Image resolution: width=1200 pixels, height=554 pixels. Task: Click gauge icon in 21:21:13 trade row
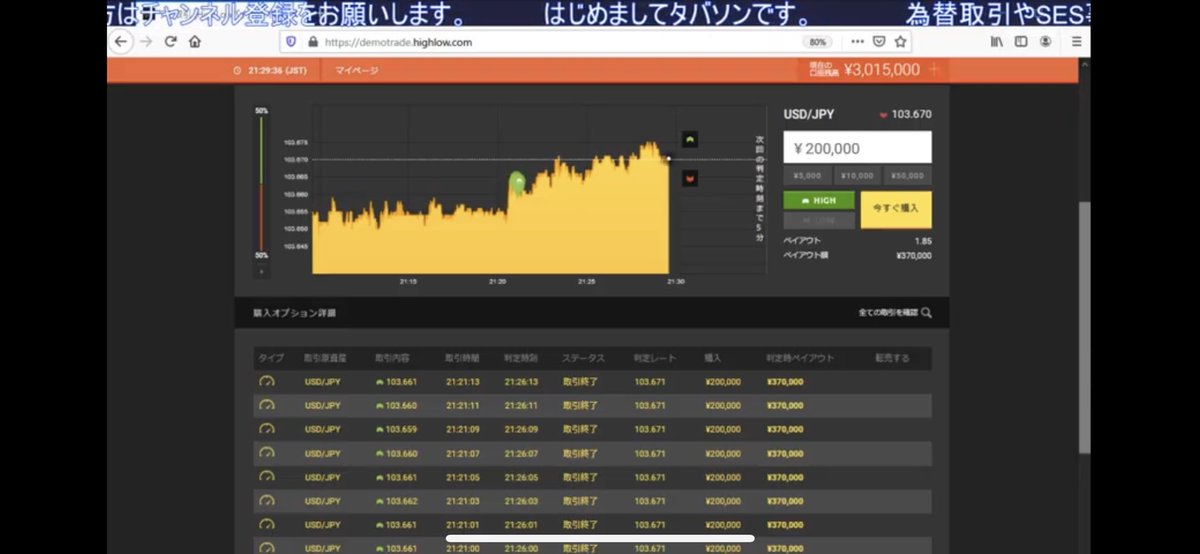click(x=266, y=381)
